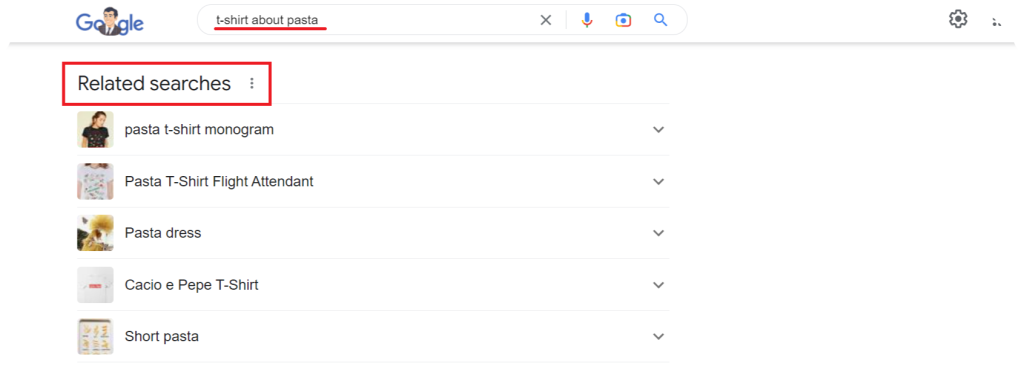Click the pasta t-shirt monogram thumbnail
Screen dimensions: 1024x369
95,129
